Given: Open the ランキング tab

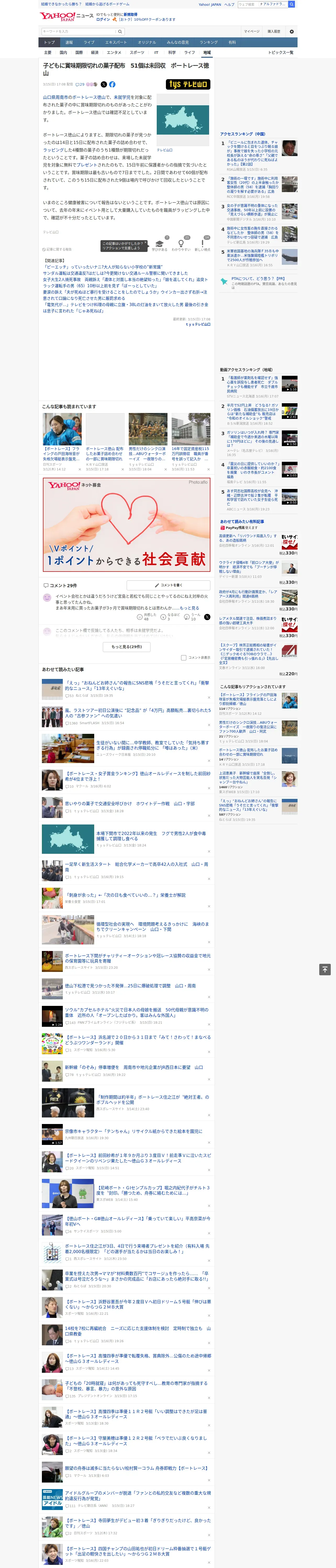Looking at the screenshot, I should click(209, 43).
